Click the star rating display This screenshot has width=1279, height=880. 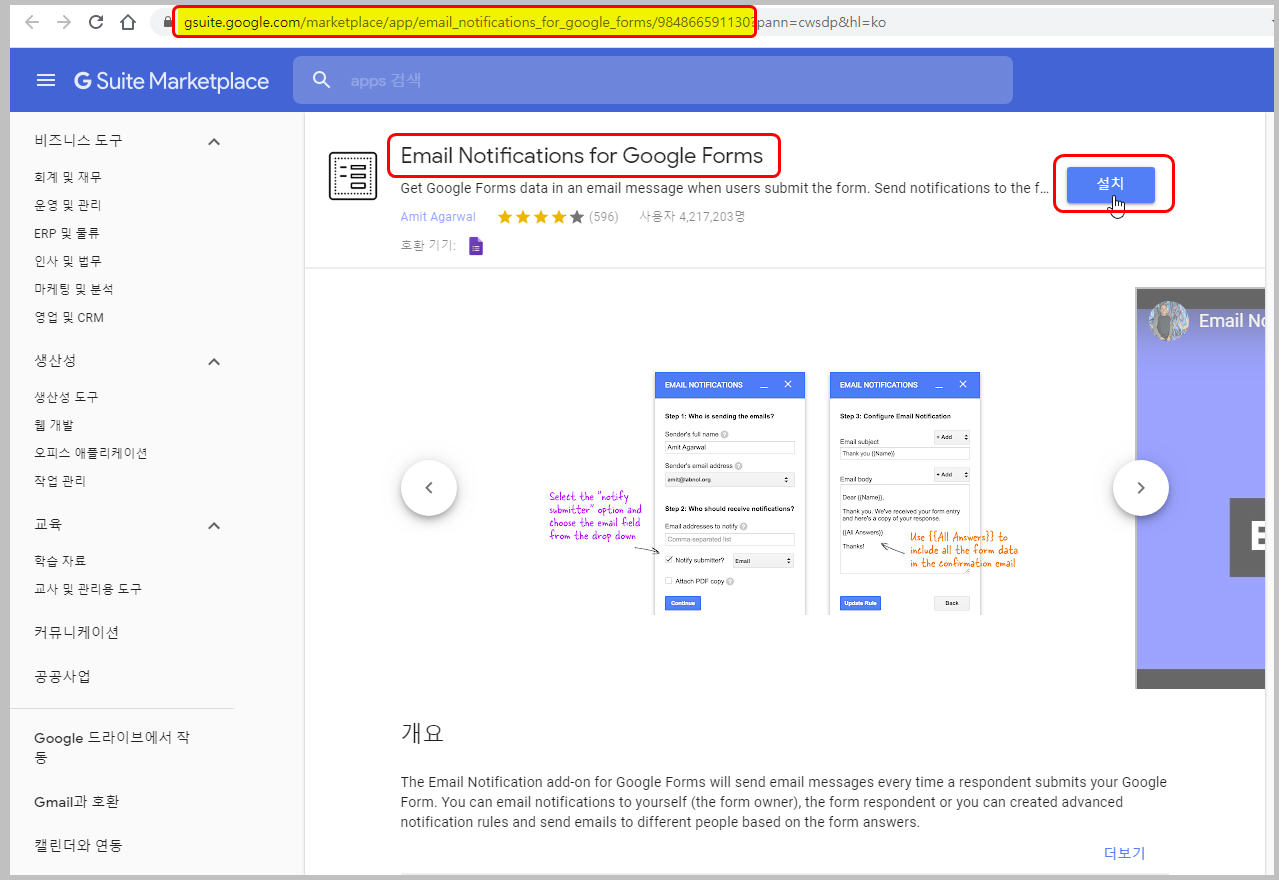pos(540,217)
